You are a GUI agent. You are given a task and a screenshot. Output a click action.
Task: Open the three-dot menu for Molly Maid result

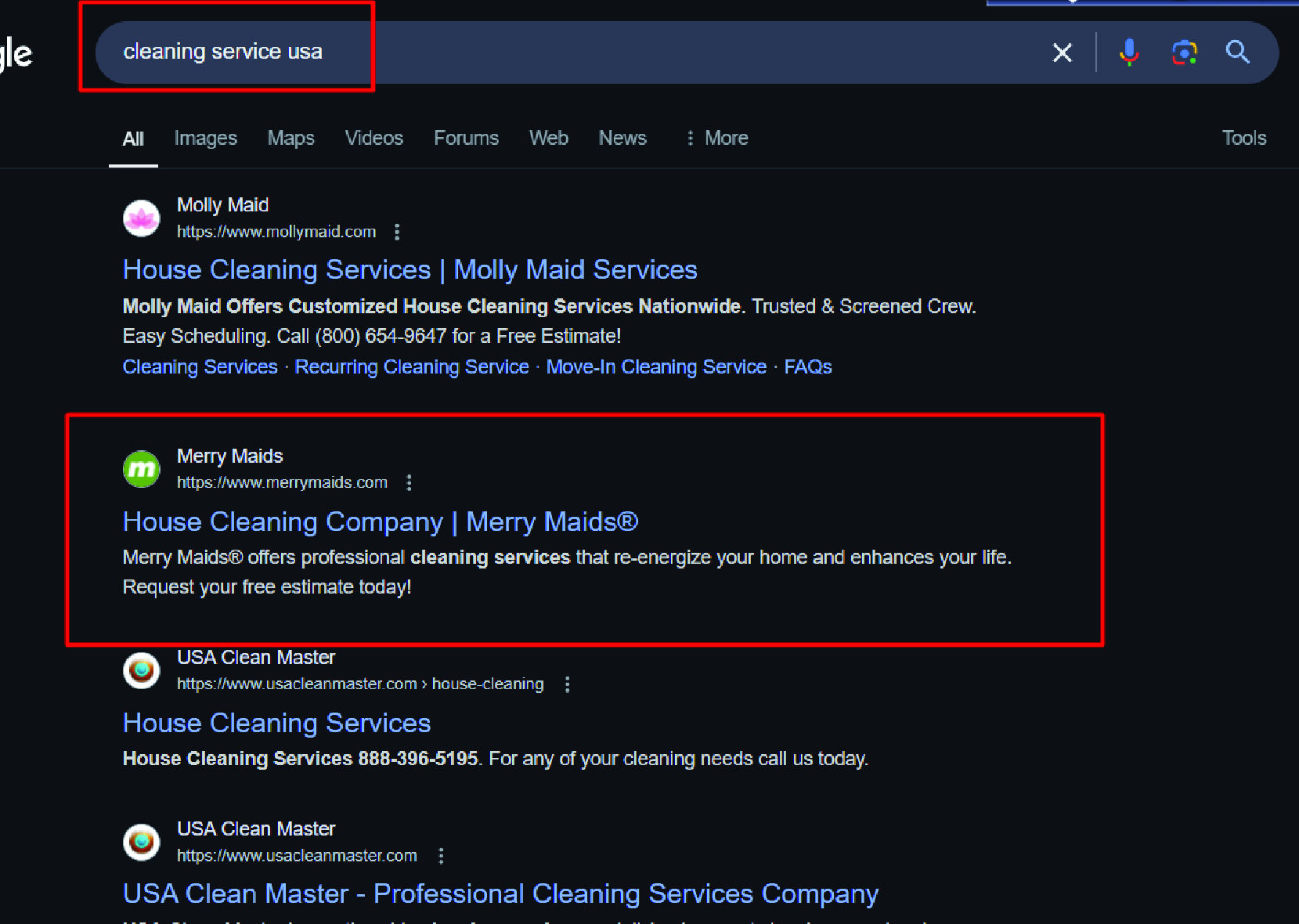pos(398,232)
